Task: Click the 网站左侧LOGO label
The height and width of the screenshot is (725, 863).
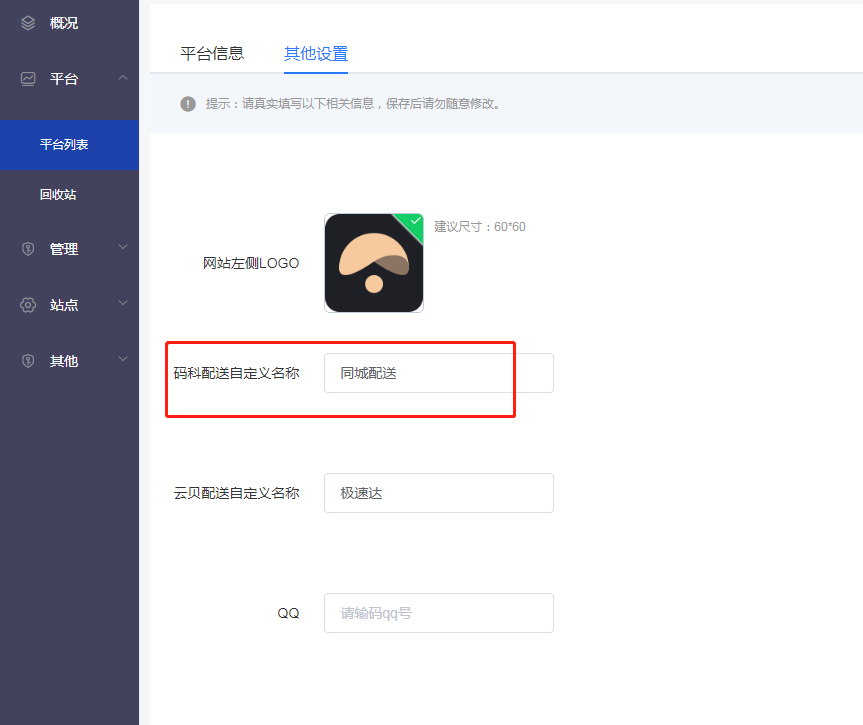Action: [x=251, y=263]
